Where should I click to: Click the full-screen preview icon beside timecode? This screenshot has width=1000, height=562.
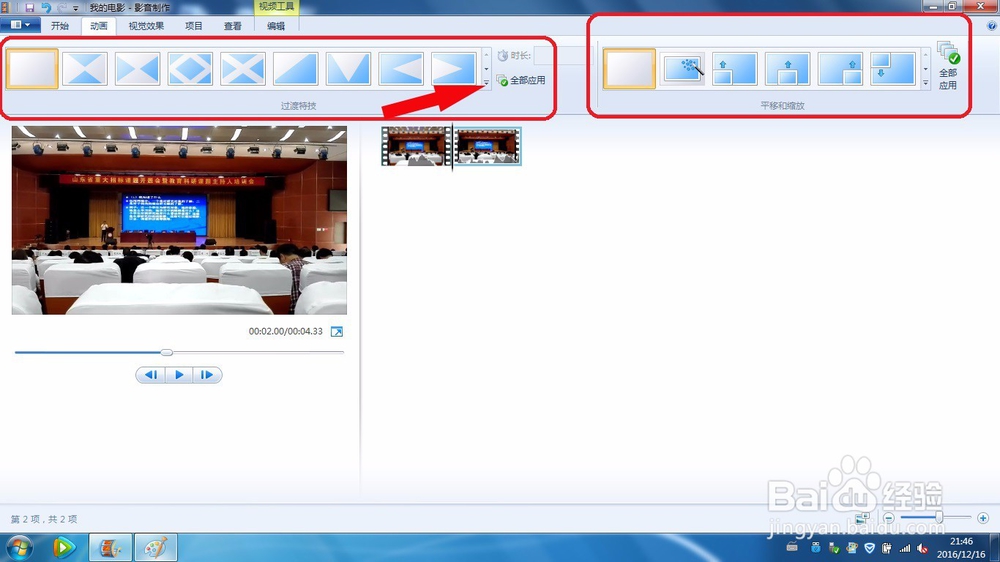337,332
